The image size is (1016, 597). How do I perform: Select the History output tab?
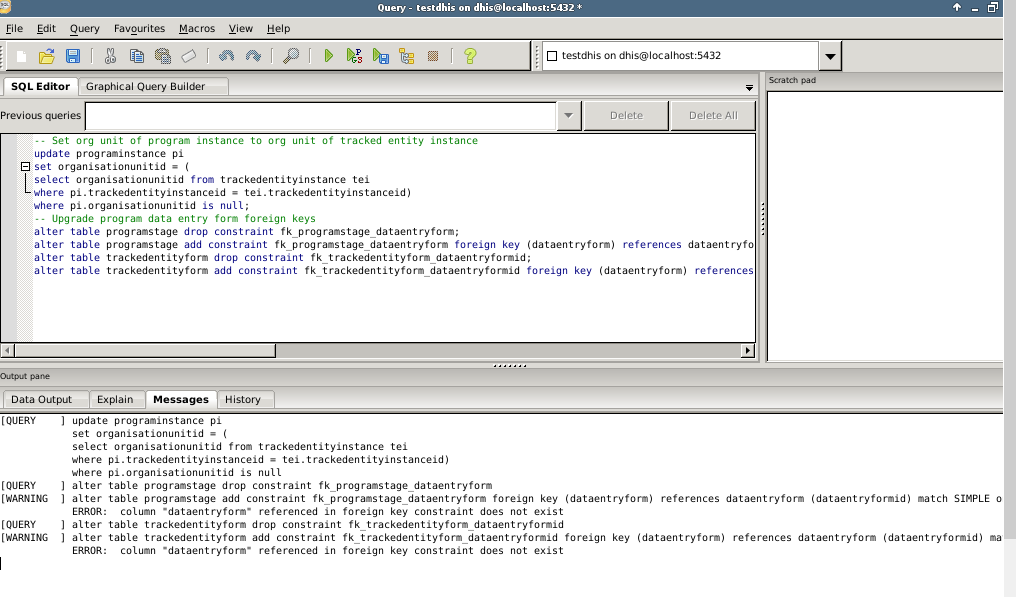click(x=242, y=399)
